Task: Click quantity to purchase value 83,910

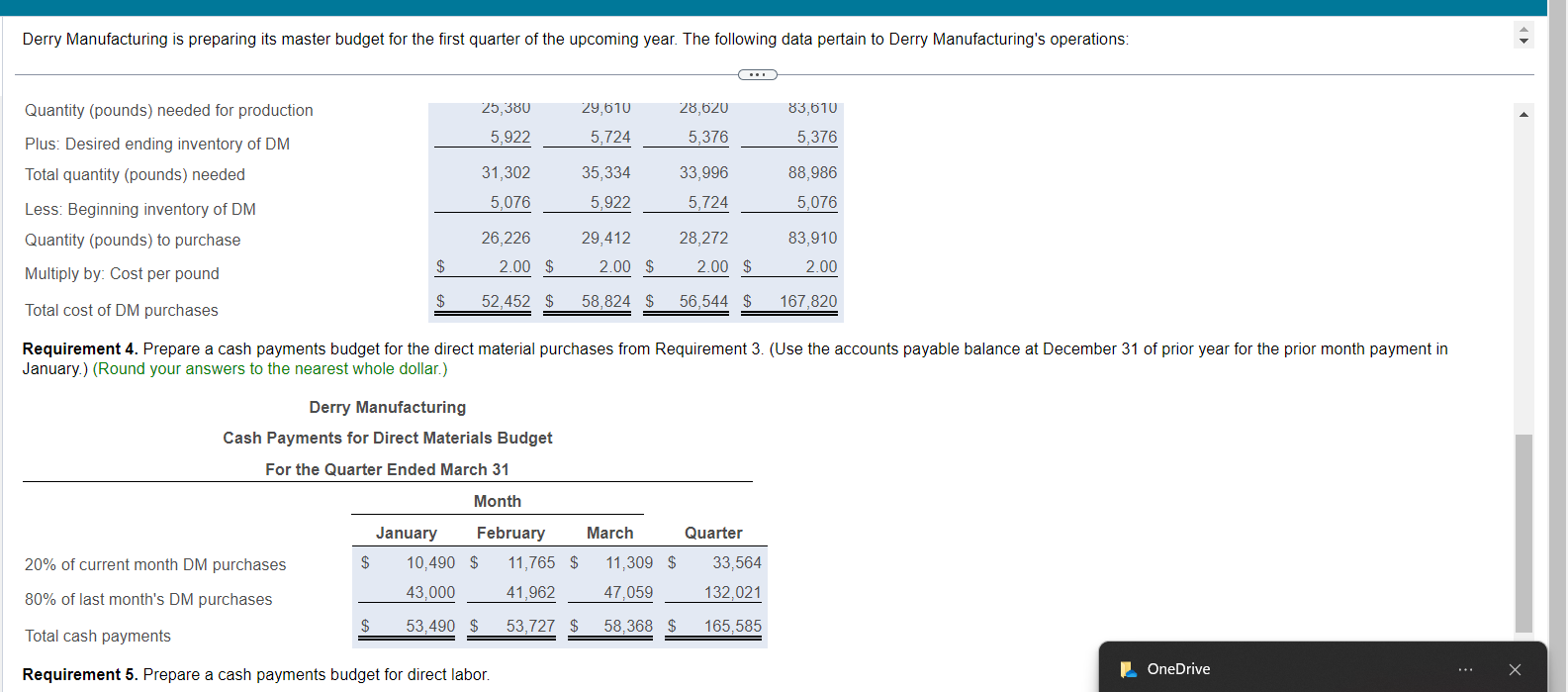Action: click(812, 238)
